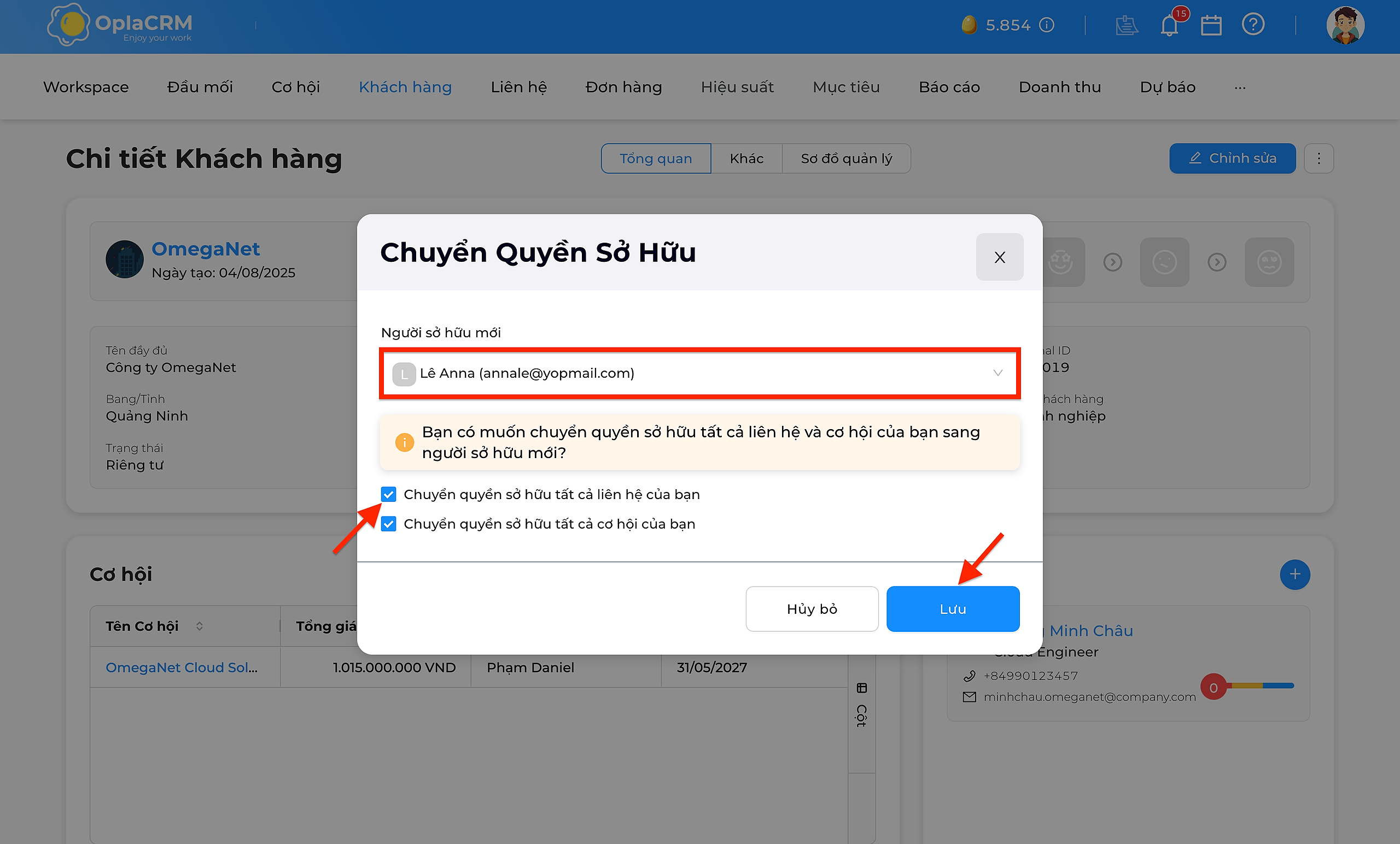Click the plus button to add contact
This screenshot has height=844, width=1400.
[x=1295, y=575]
